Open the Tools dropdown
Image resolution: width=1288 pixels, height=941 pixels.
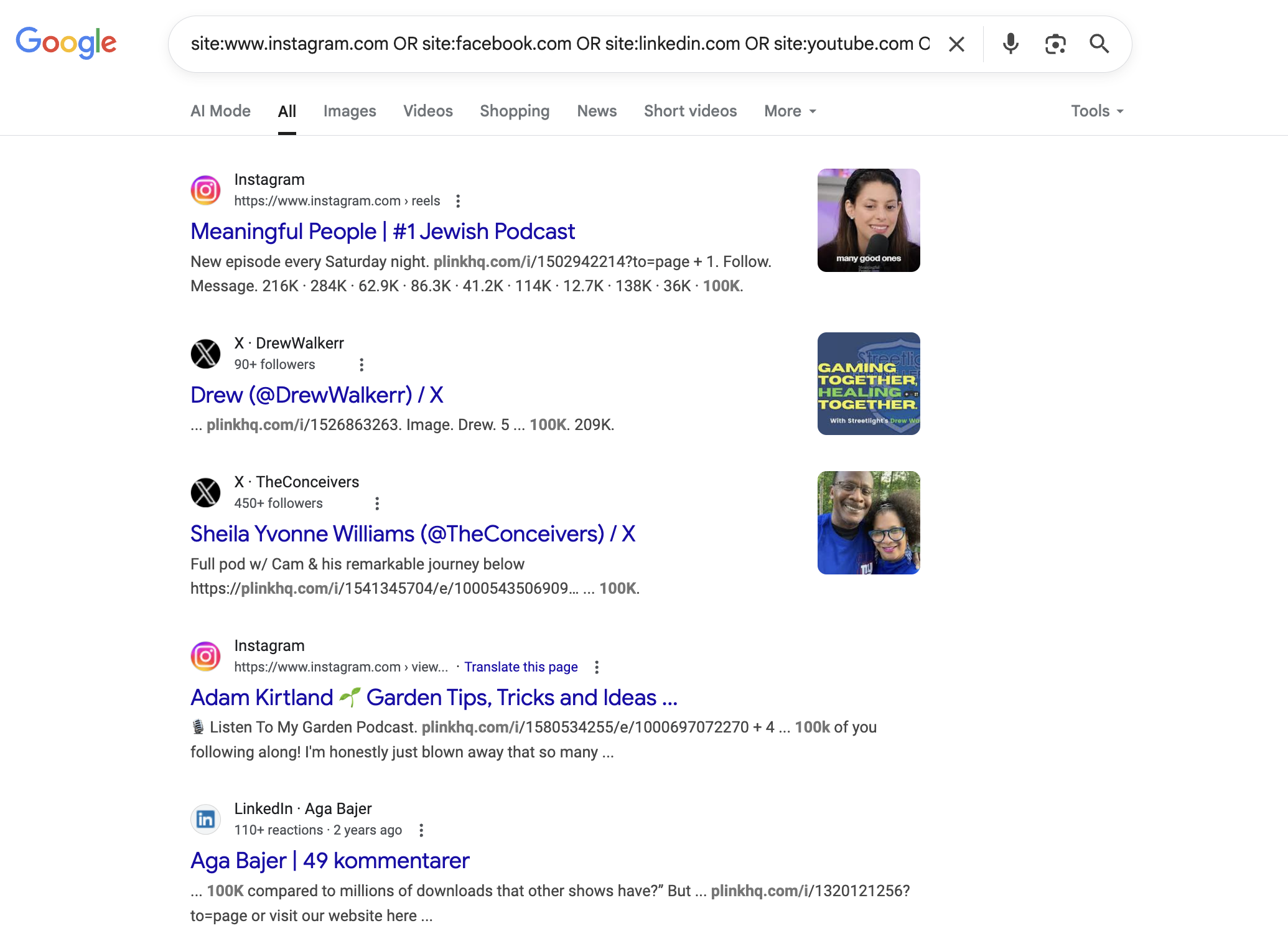(x=1096, y=111)
